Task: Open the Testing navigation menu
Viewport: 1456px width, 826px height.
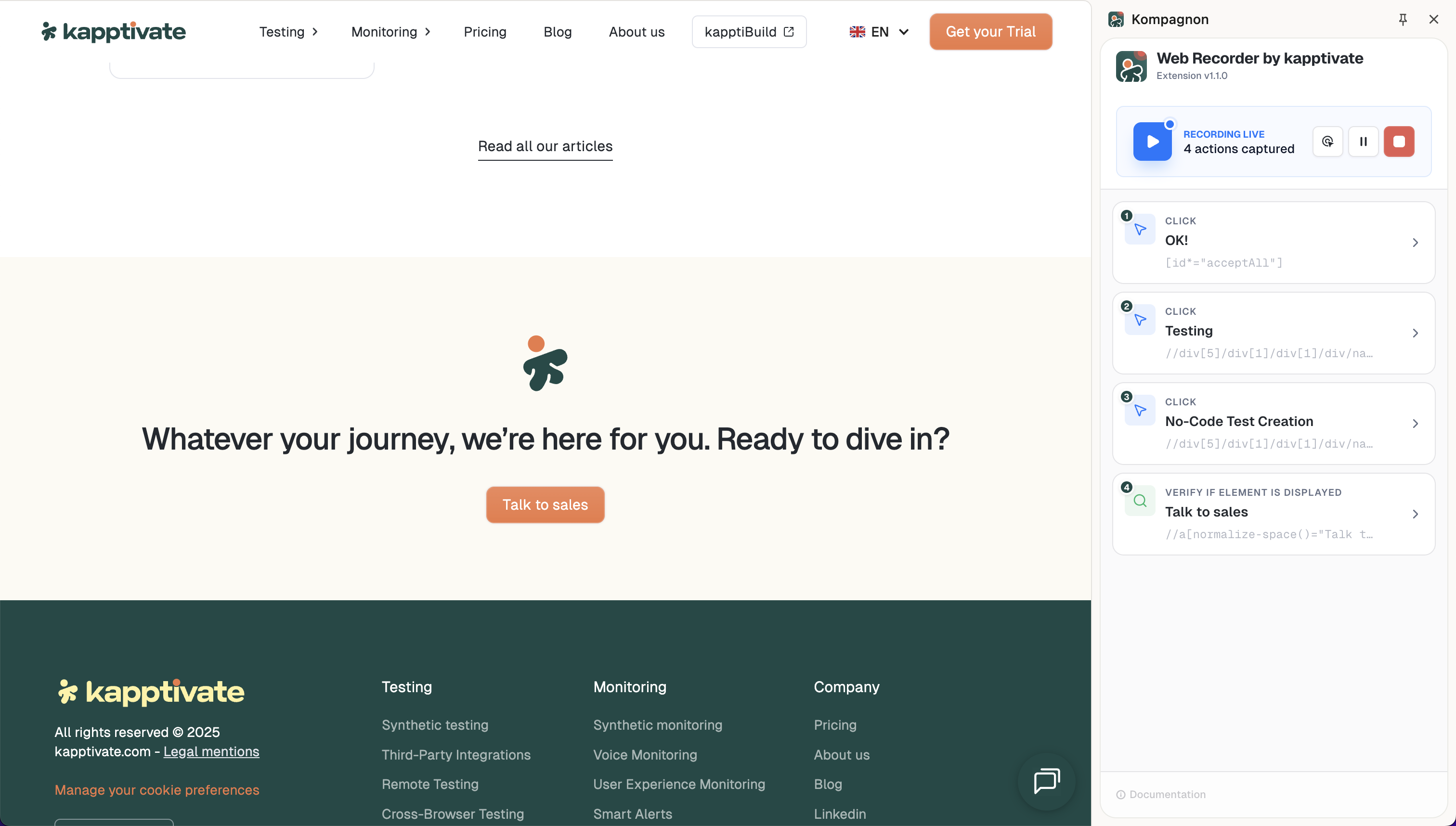Action: [x=288, y=32]
